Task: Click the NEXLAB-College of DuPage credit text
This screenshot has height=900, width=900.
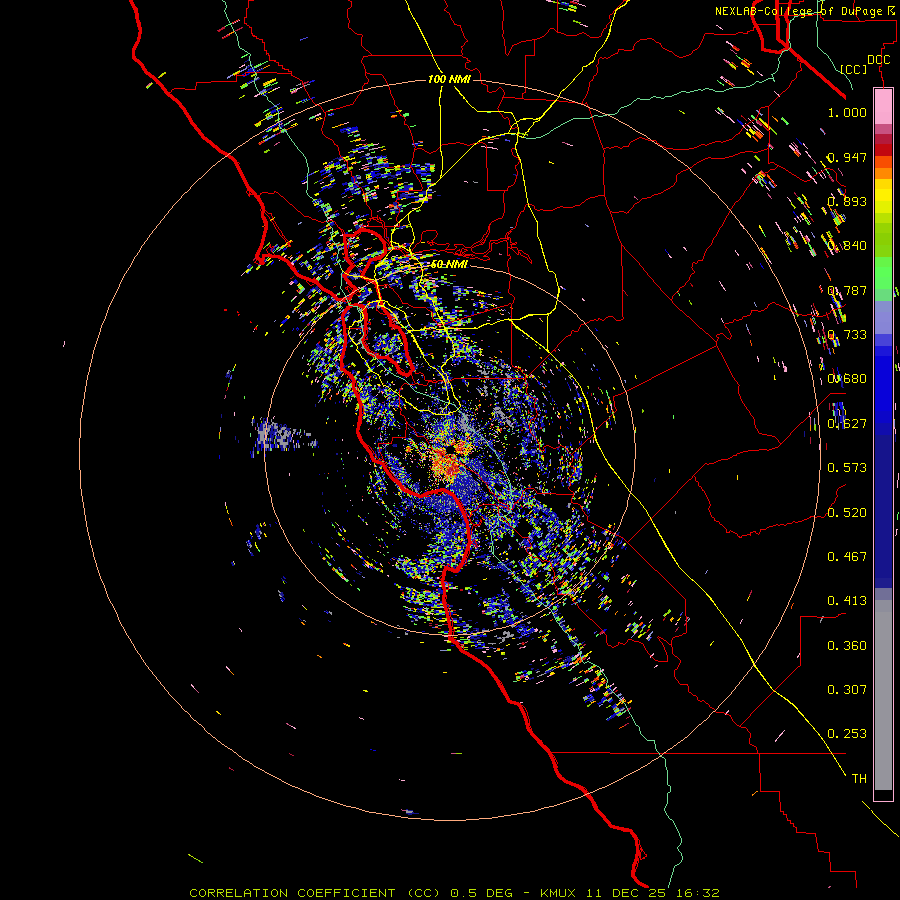Action: (x=806, y=11)
